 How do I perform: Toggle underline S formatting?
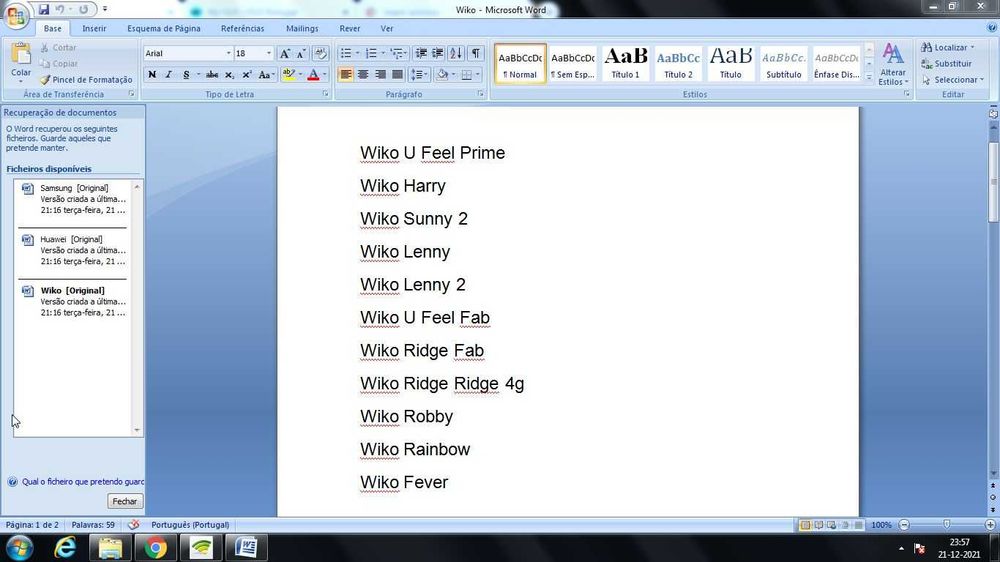(186, 75)
